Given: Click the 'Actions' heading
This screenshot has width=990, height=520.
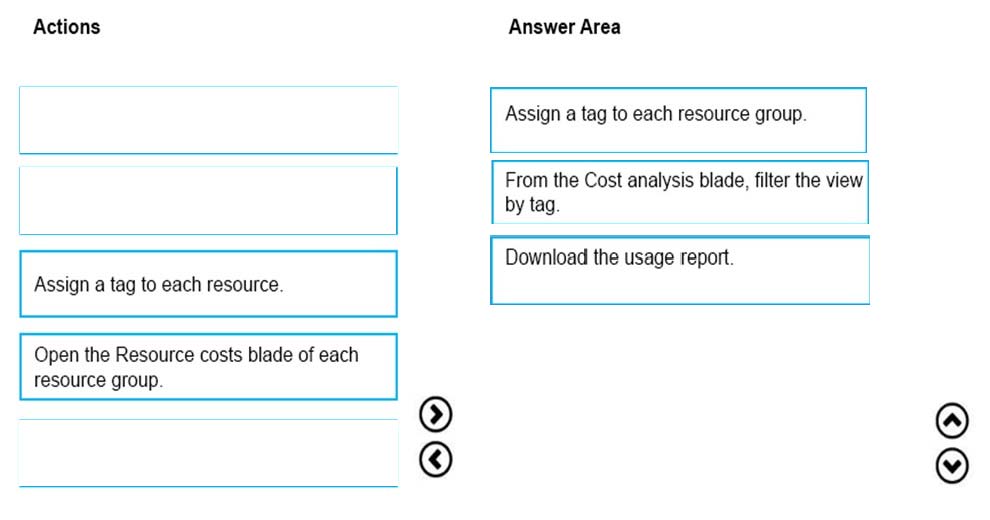Looking at the screenshot, I should 66,27.
